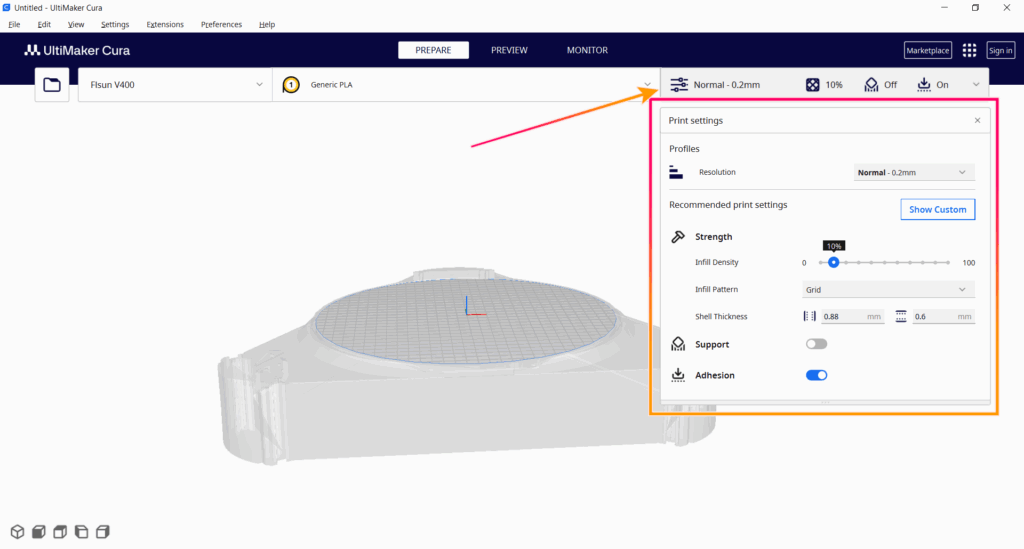Click wall thickness icon beside 0.88
The height and width of the screenshot is (549, 1024).
click(x=810, y=316)
